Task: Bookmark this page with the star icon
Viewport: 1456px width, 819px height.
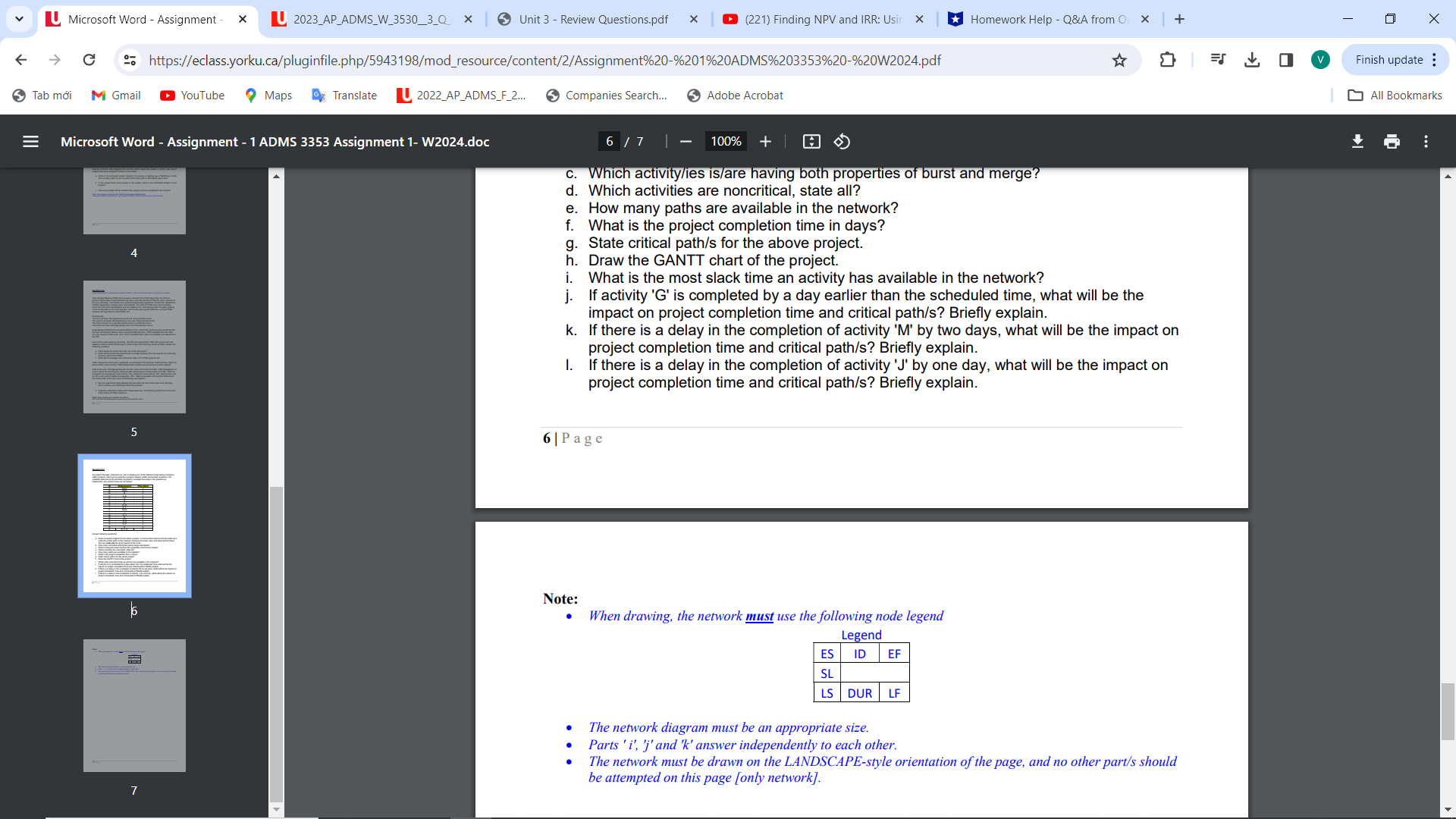Action: (x=1119, y=60)
